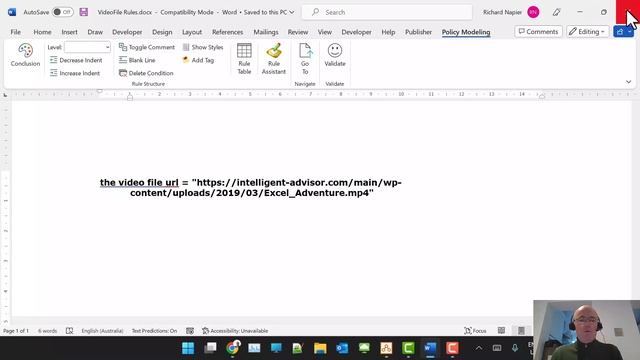This screenshot has width=640, height=360.
Task: Click Toggle Comment command
Action: coord(147,47)
